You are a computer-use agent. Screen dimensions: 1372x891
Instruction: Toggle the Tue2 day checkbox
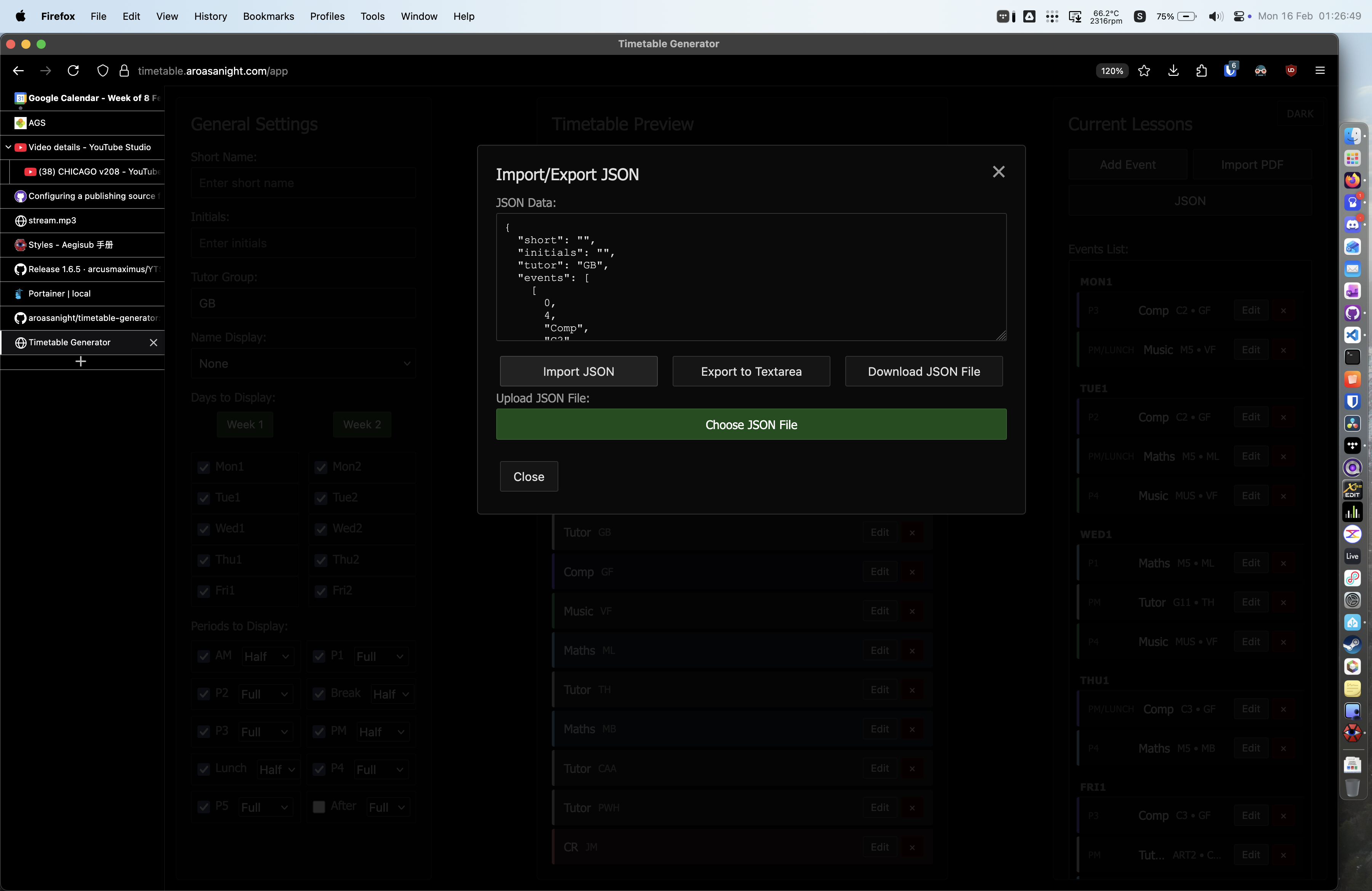321,498
